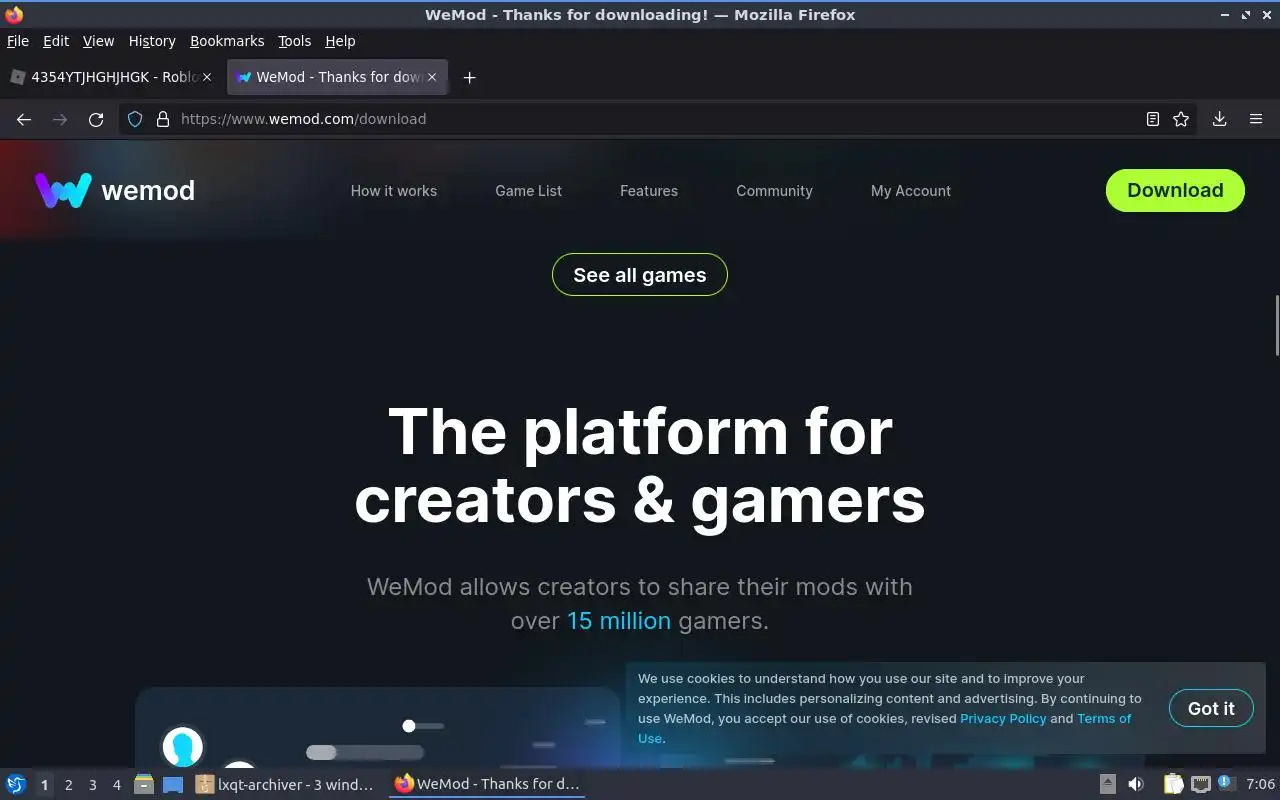Switch to virtual desktop 2
Viewport: 1280px width, 800px height.
click(x=68, y=785)
